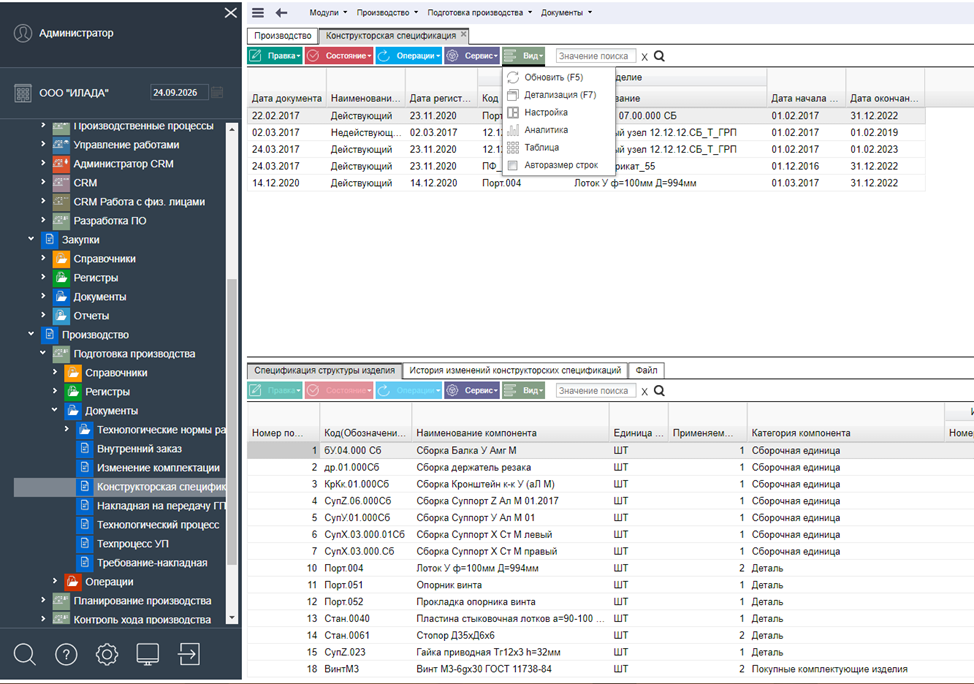Image resolution: width=974 pixels, height=684 pixels.
Task: Open the help question mark icon
Action: tap(66, 654)
